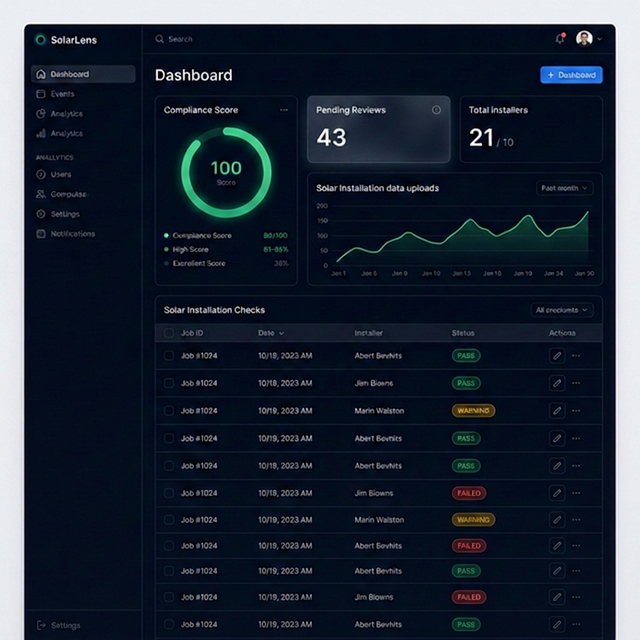Open Notifications in the sidebar
Viewport: 640px width, 640px height.
(72, 234)
